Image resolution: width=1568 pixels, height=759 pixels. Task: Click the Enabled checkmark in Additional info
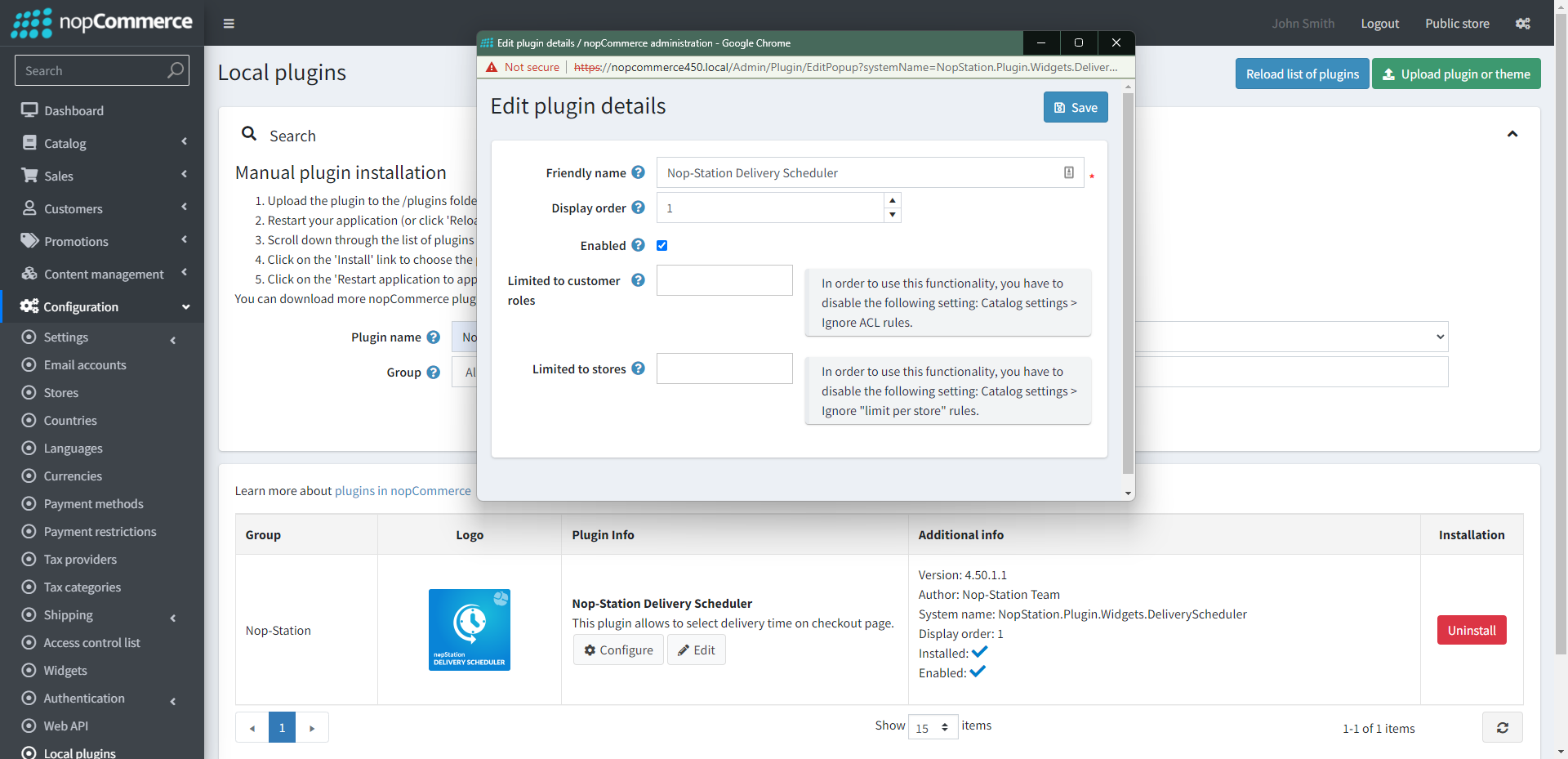tap(978, 672)
